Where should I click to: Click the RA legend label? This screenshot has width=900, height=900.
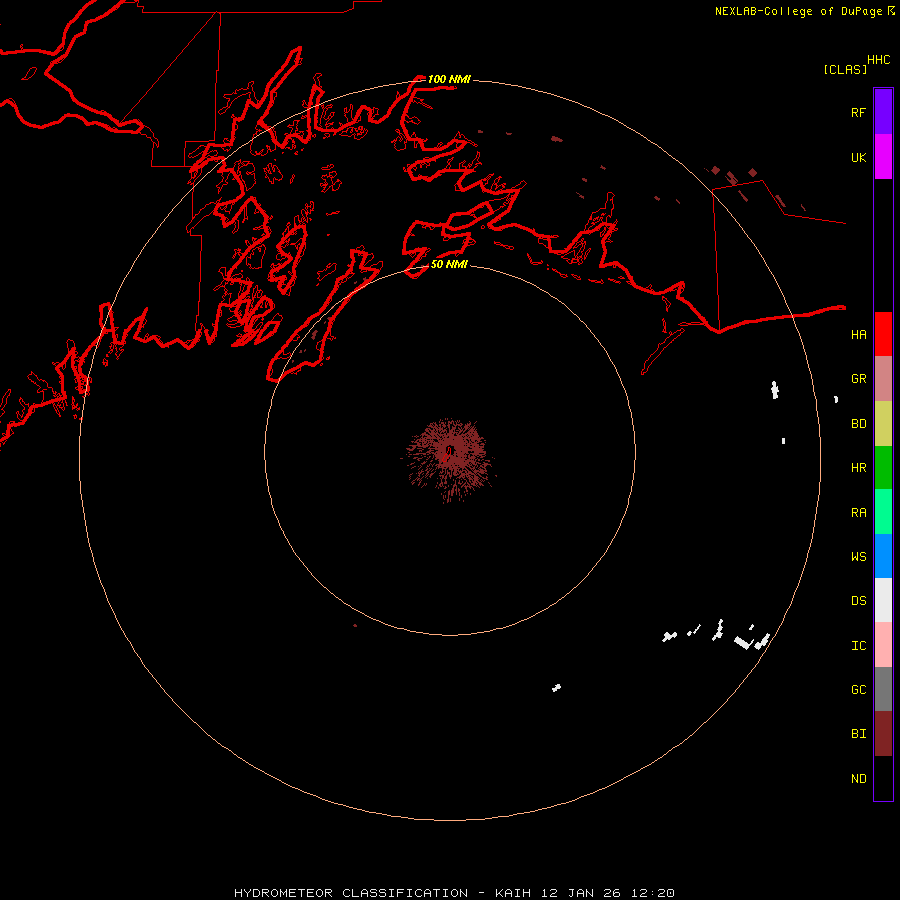858,512
